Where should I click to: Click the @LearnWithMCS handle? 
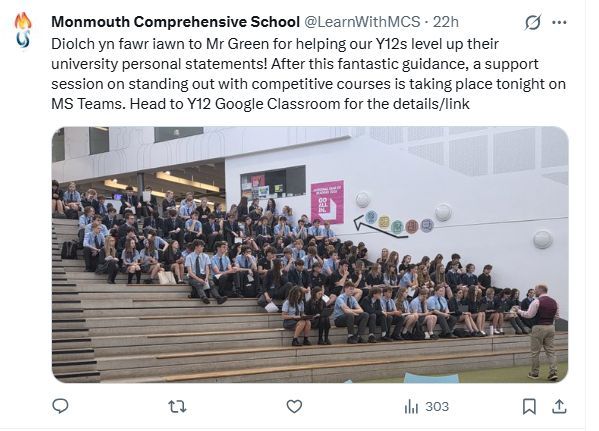tap(362, 22)
